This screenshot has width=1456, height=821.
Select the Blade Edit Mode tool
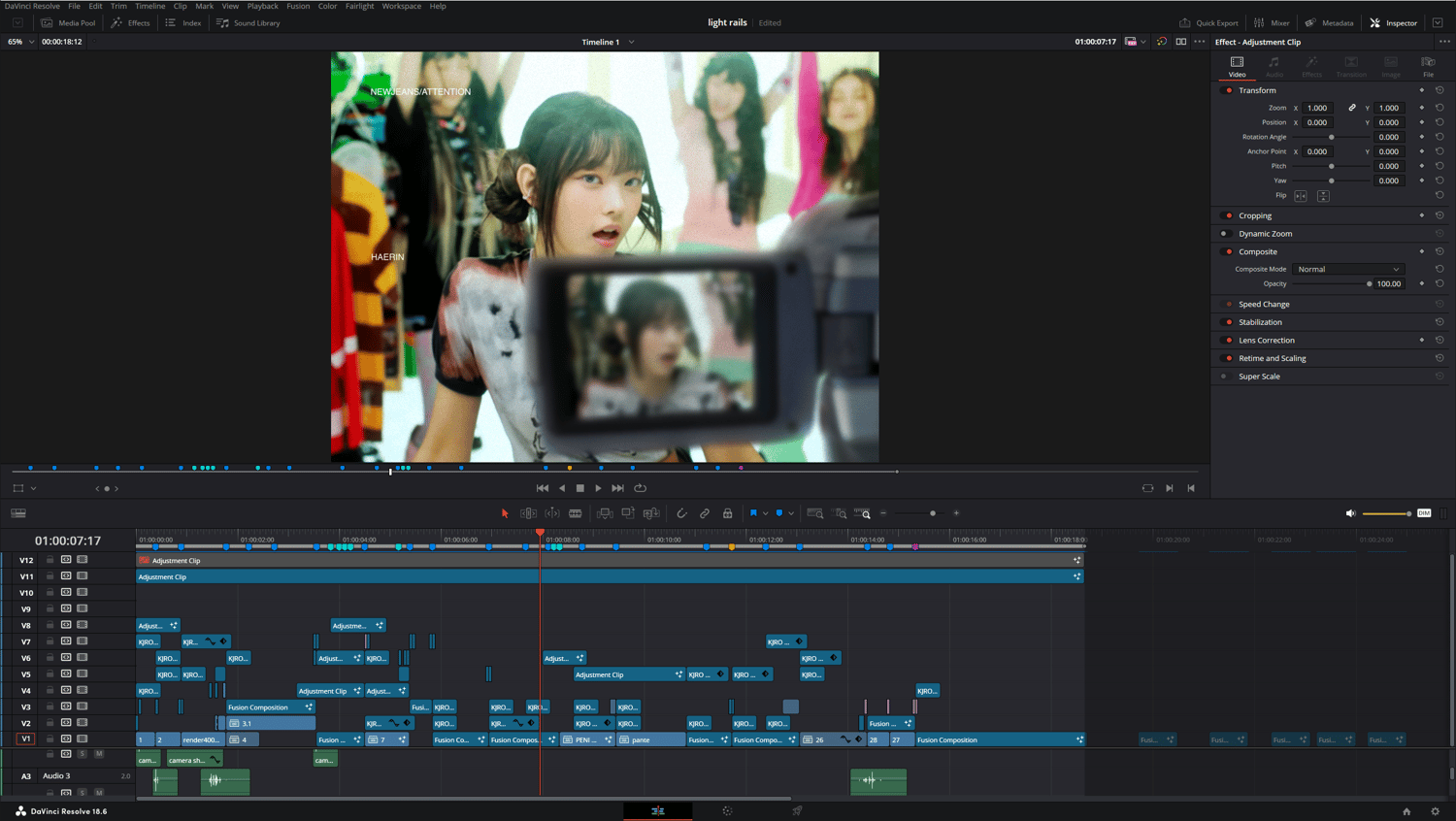click(x=576, y=513)
